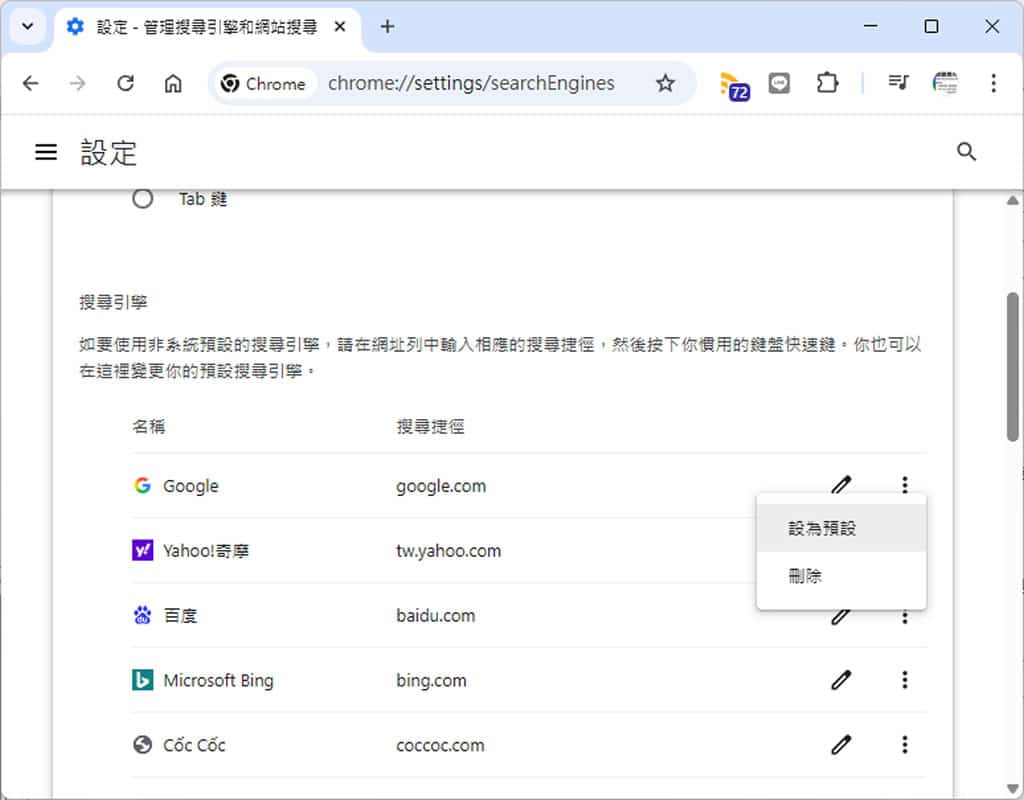Open the tab search dropdown arrow
Viewport: 1024px width, 800px height.
(27, 27)
